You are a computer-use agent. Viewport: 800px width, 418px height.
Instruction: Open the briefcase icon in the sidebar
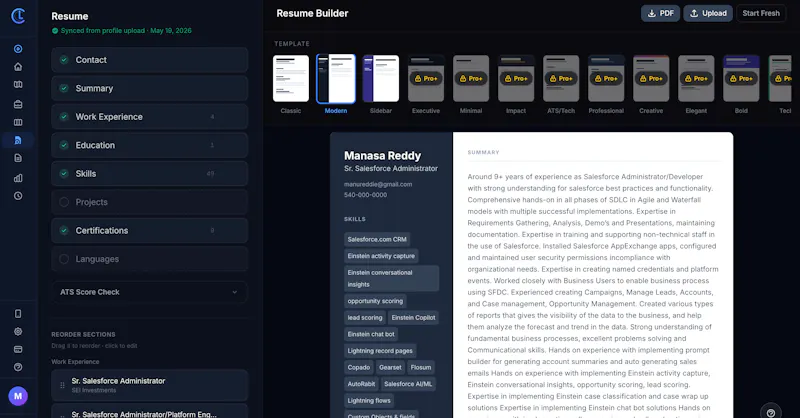18,104
